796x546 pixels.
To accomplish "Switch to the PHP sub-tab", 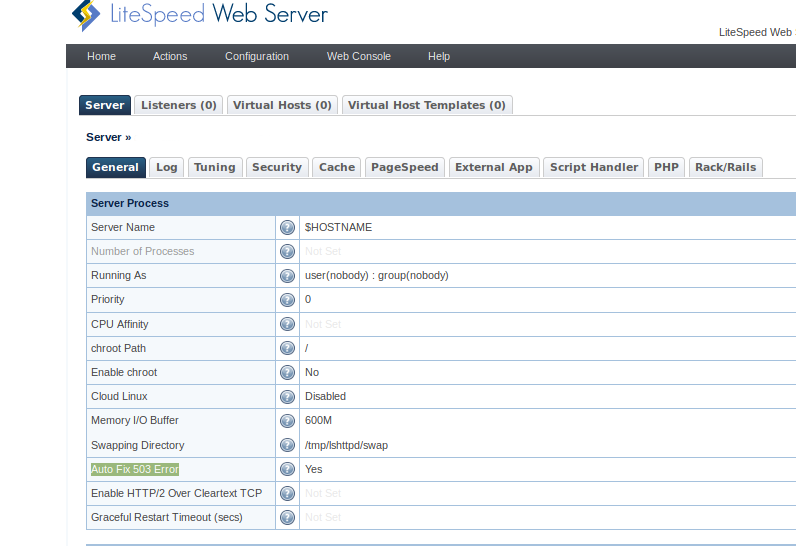I will tap(667, 167).
